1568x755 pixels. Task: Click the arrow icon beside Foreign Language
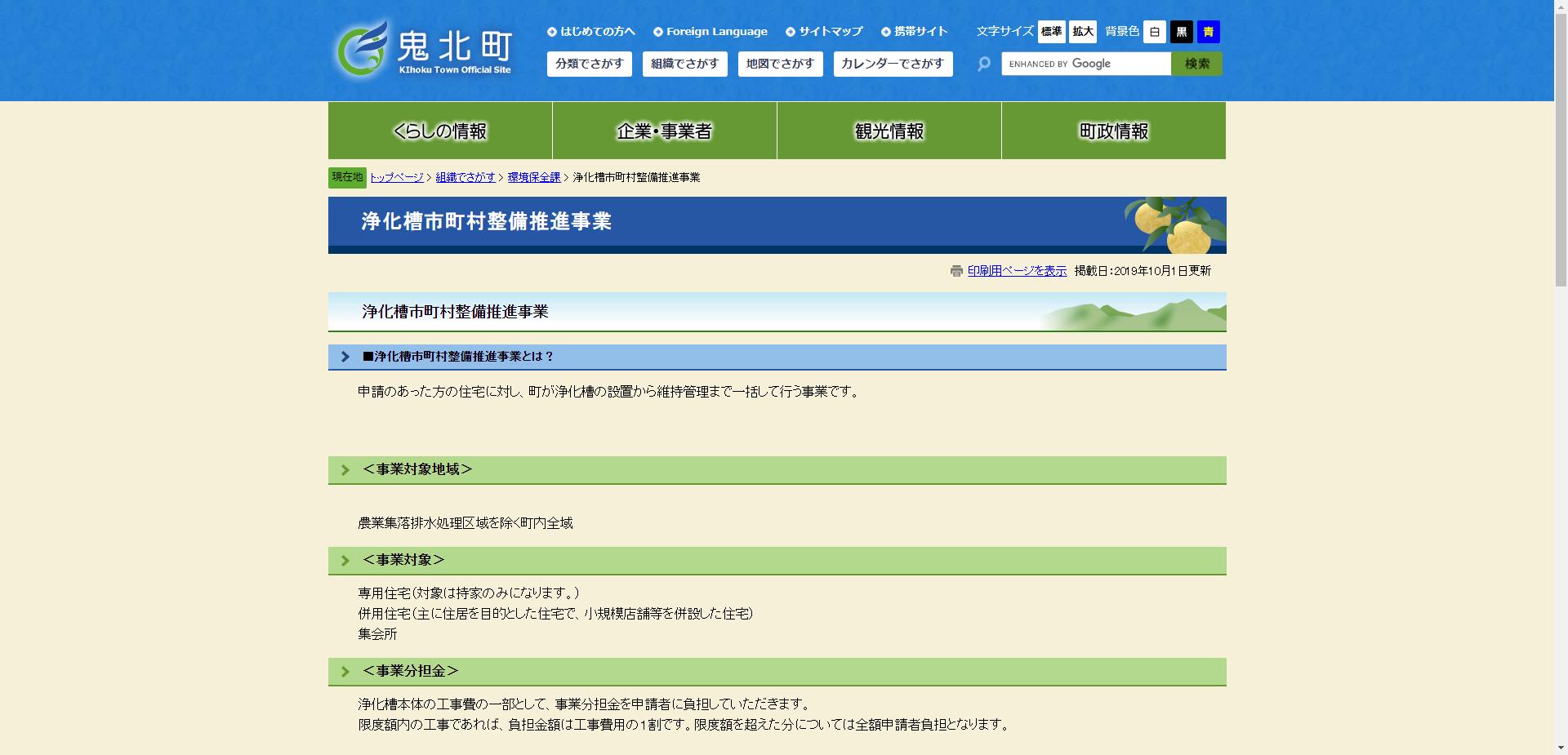click(657, 31)
